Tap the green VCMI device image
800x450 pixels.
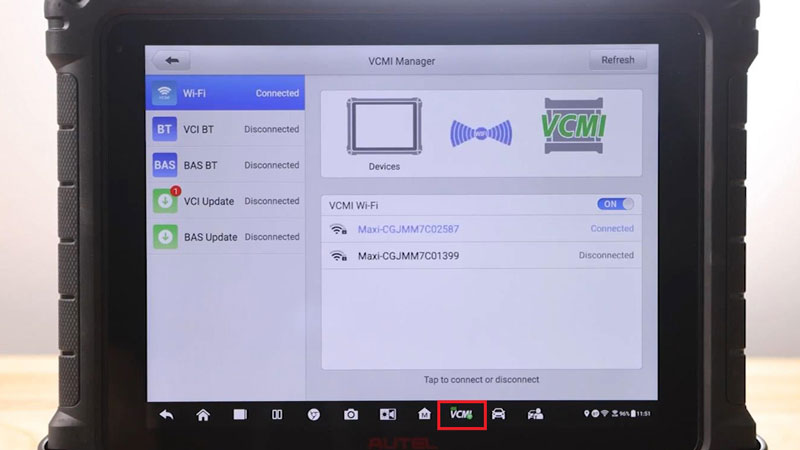tap(574, 126)
